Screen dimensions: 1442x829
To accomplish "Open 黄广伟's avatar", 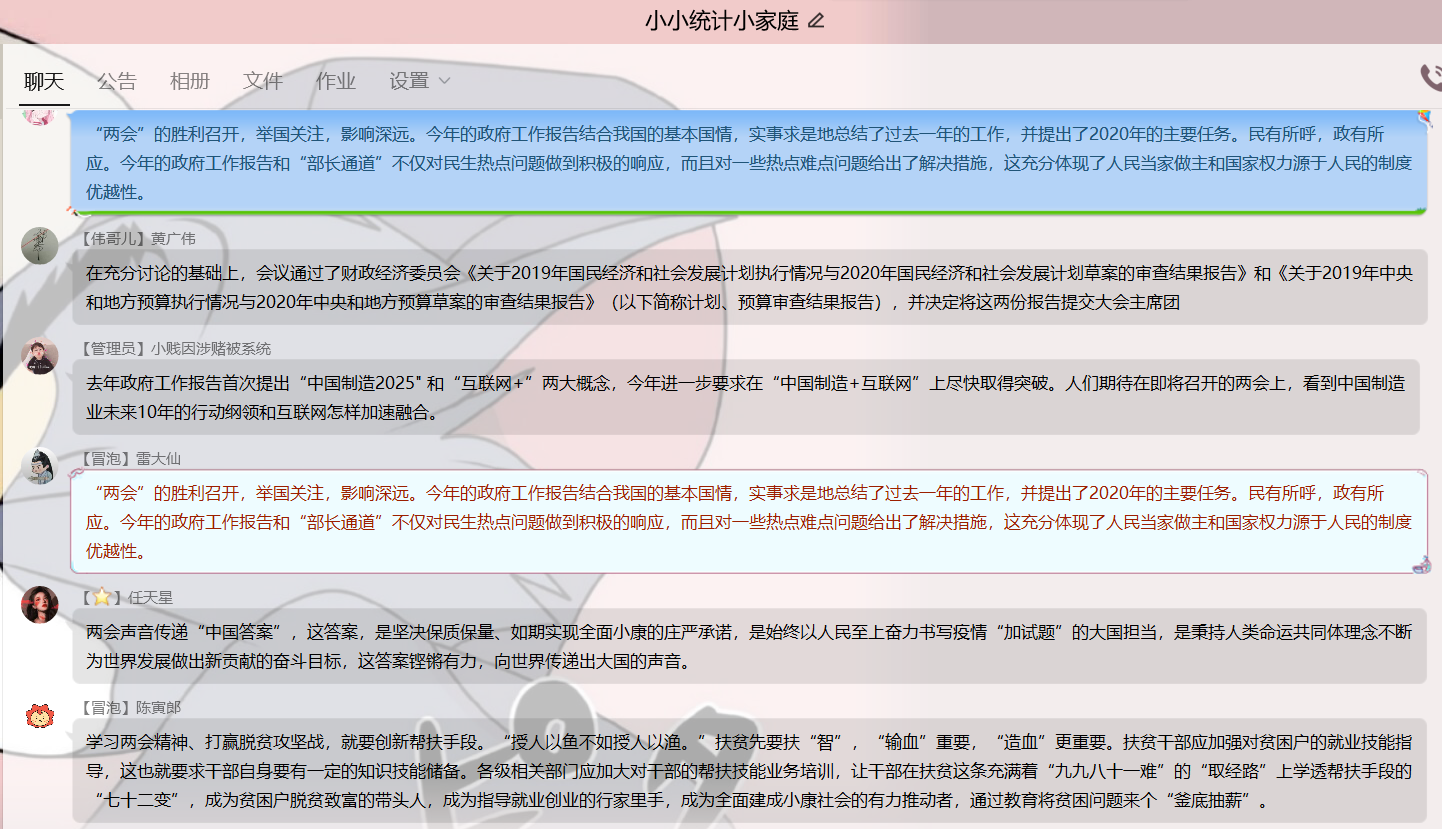I will (40, 246).
